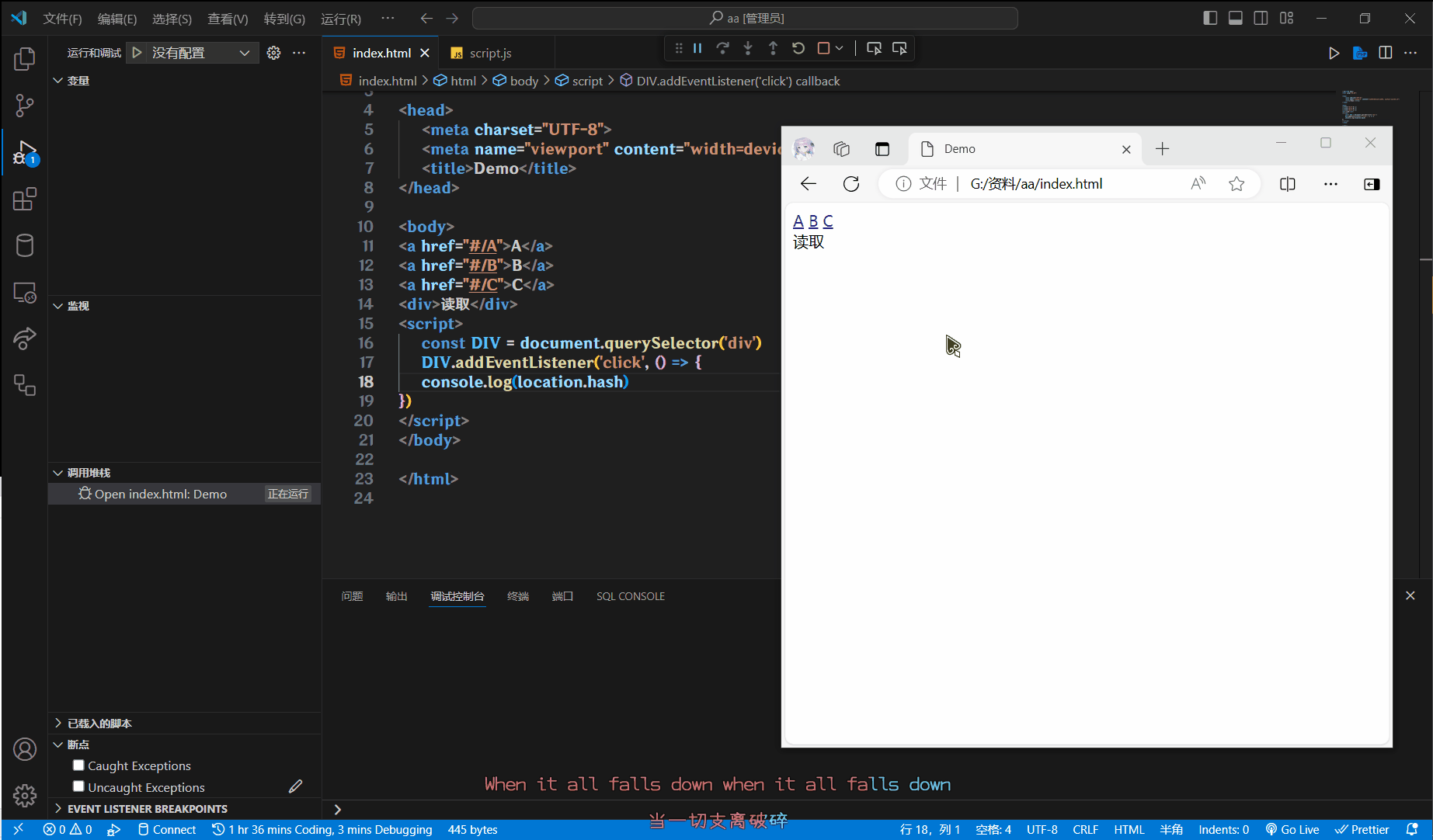Toggle the panel layout icon
Screen dimensions: 1433x840
(x=1236, y=18)
